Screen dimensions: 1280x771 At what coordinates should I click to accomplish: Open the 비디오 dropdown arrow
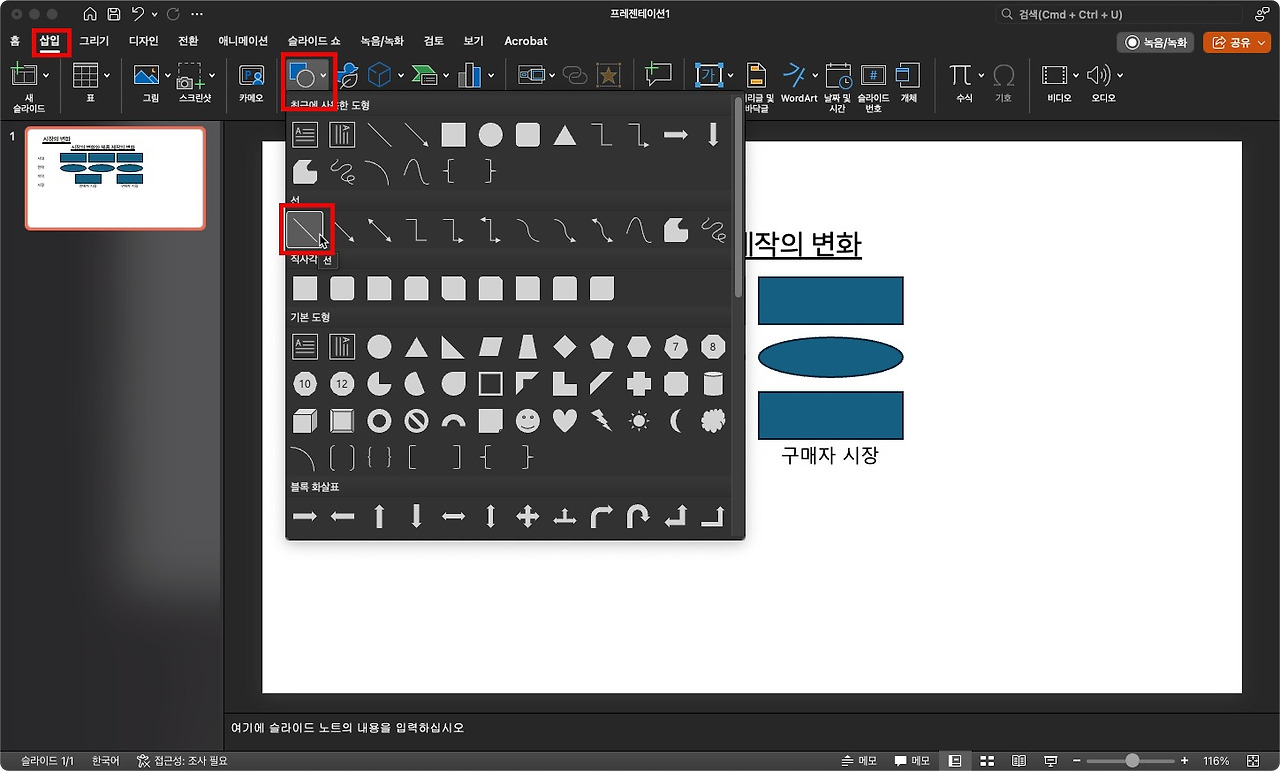click(1076, 75)
